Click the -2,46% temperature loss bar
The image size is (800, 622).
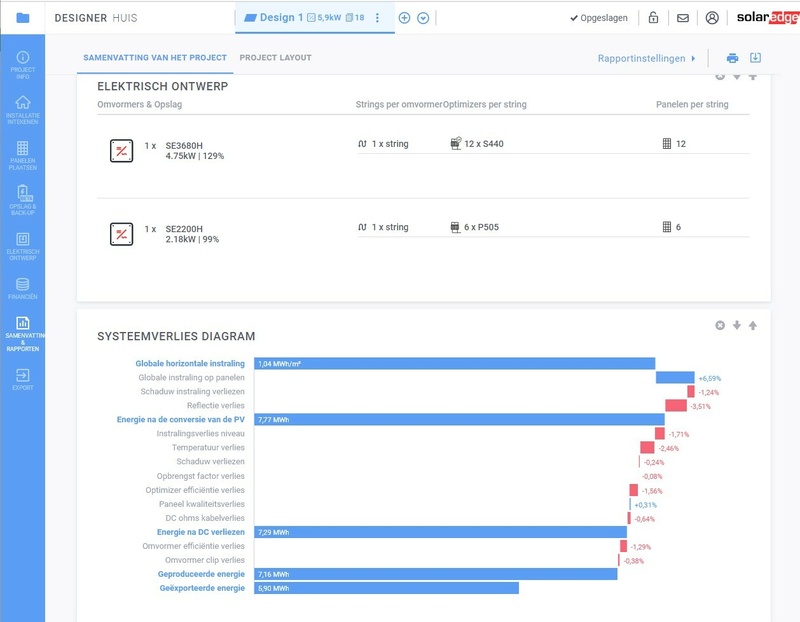(647, 447)
